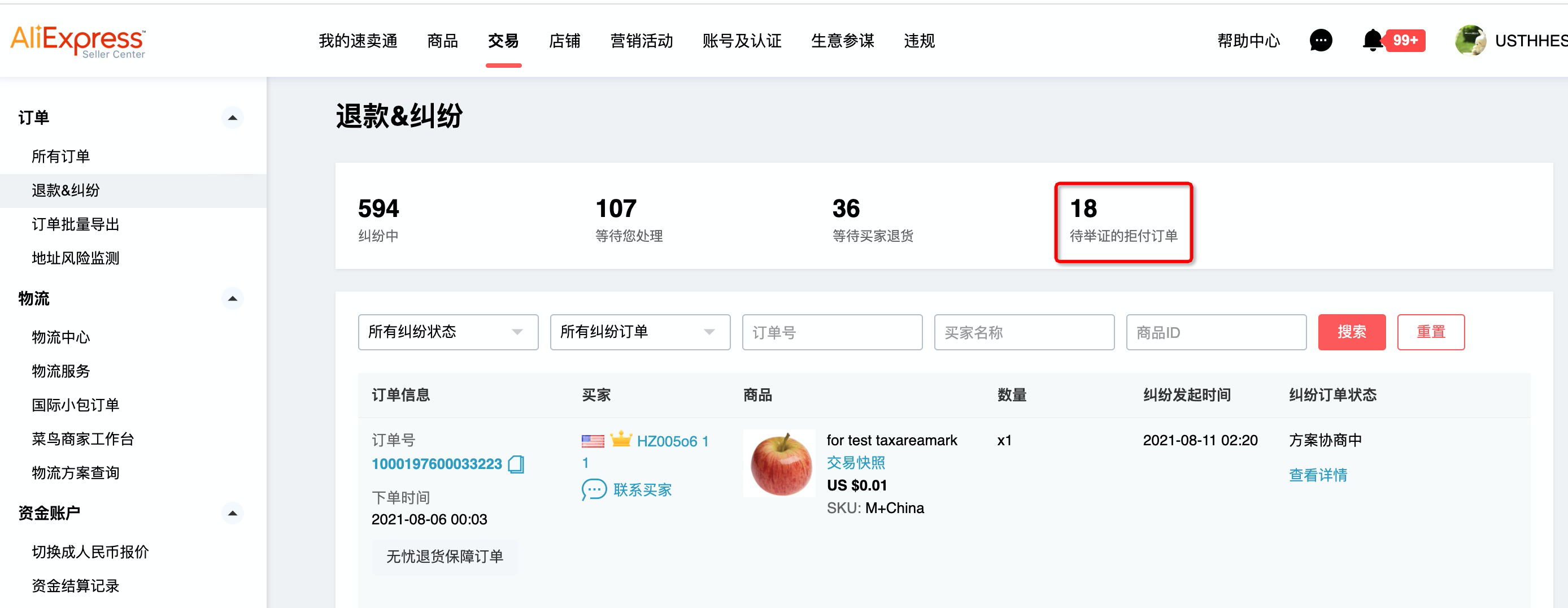The width and height of the screenshot is (1568, 608).
Task: Click 联系买家 contact link
Action: (x=642, y=490)
